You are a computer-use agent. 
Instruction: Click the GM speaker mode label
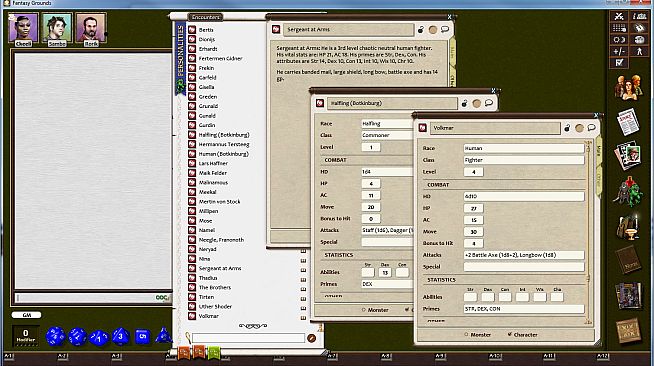click(26, 315)
